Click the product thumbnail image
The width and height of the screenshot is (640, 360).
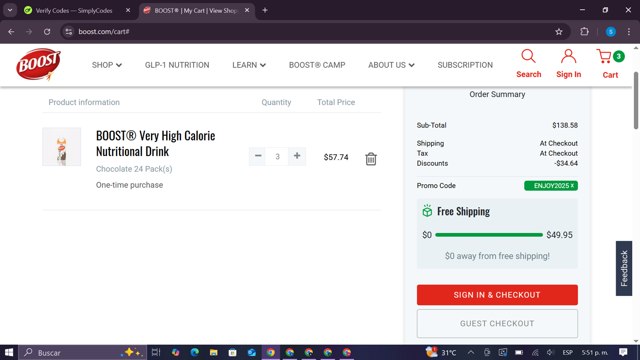click(x=62, y=147)
